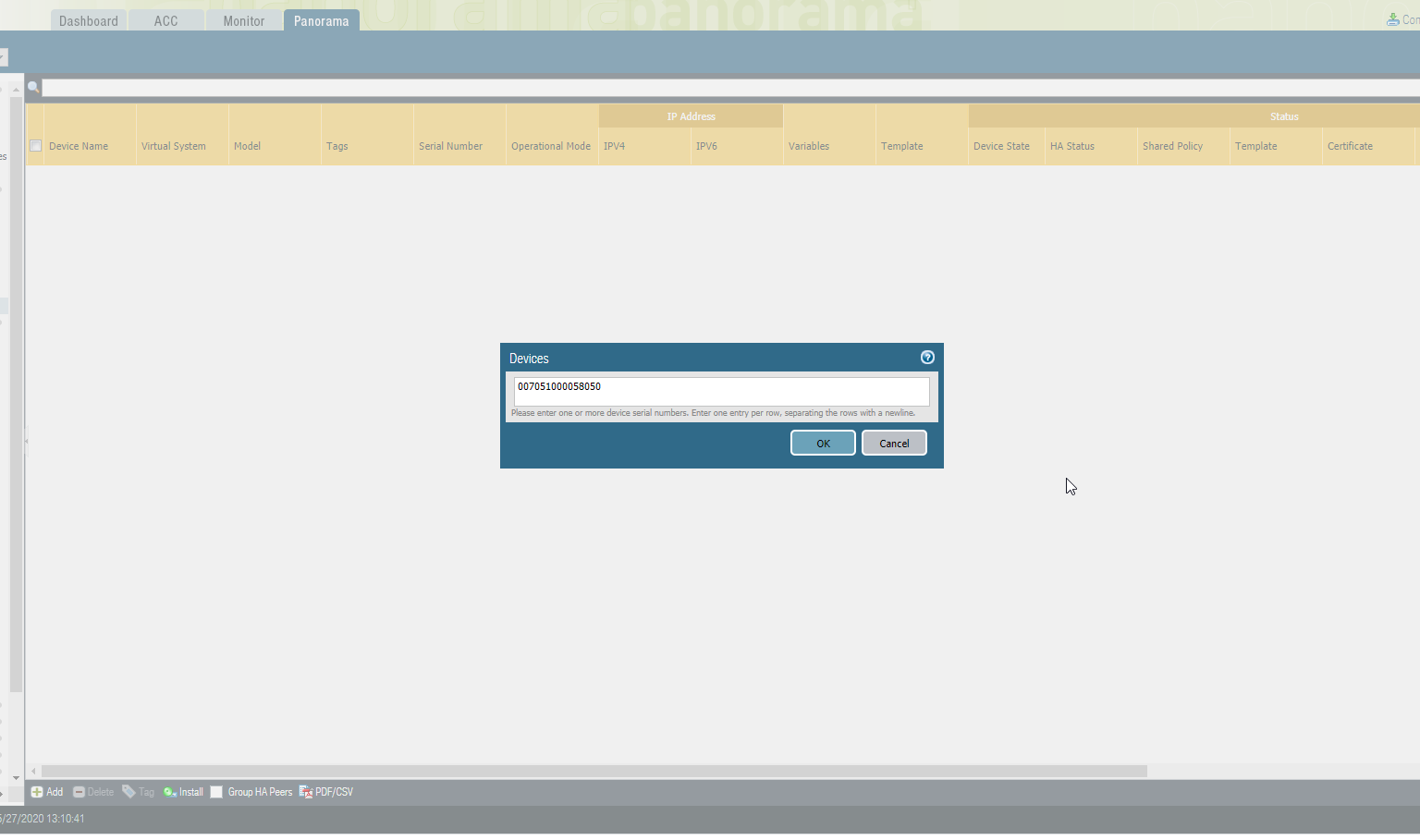Viewport: 1420px width, 840px height.
Task: Switch to the Monitor tab
Action: 244,19
